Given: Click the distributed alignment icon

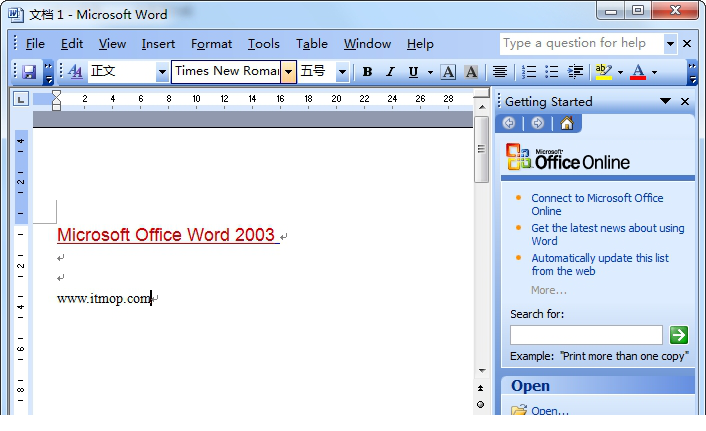Looking at the screenshot, I should (x=499, y=72).
